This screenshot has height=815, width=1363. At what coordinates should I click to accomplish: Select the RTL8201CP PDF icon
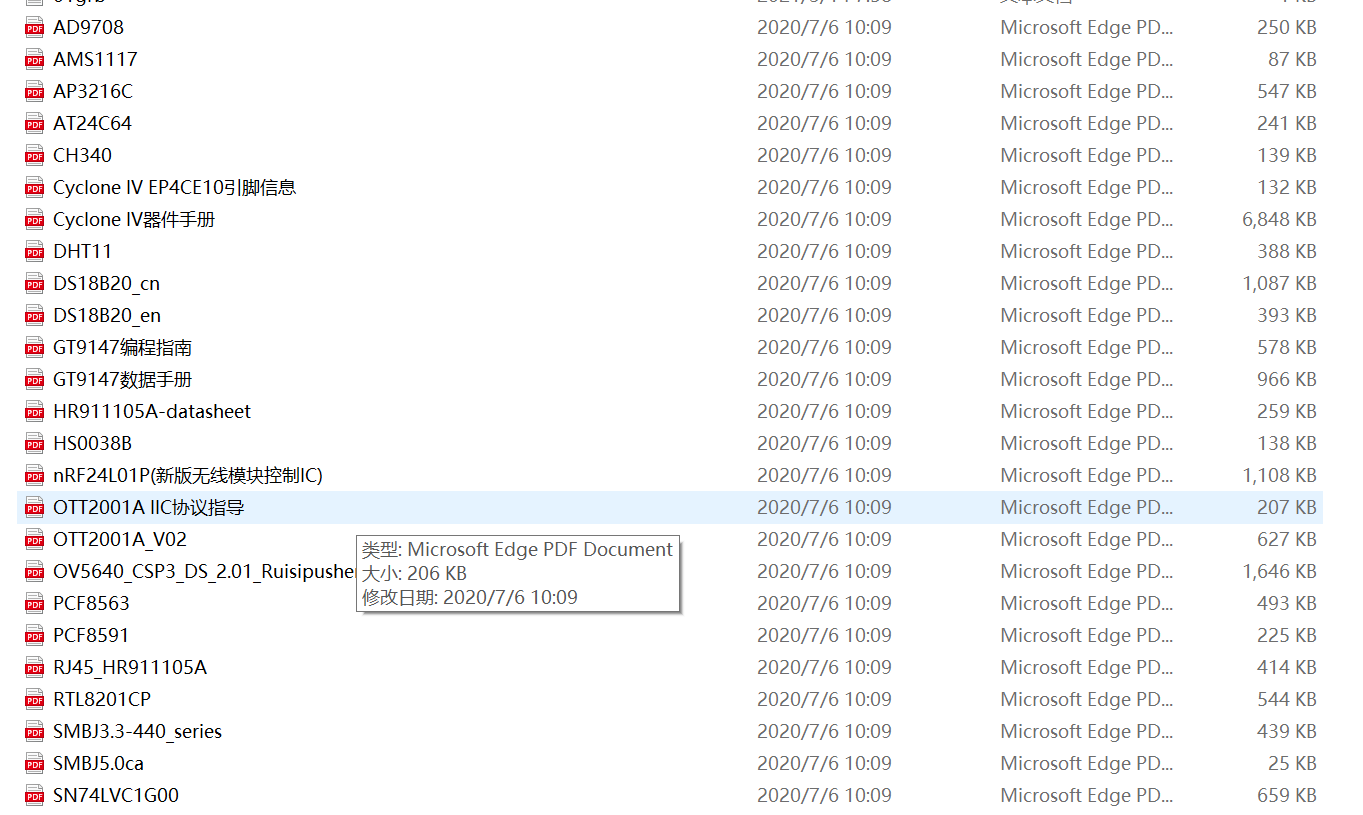click(x=35, y=700)
